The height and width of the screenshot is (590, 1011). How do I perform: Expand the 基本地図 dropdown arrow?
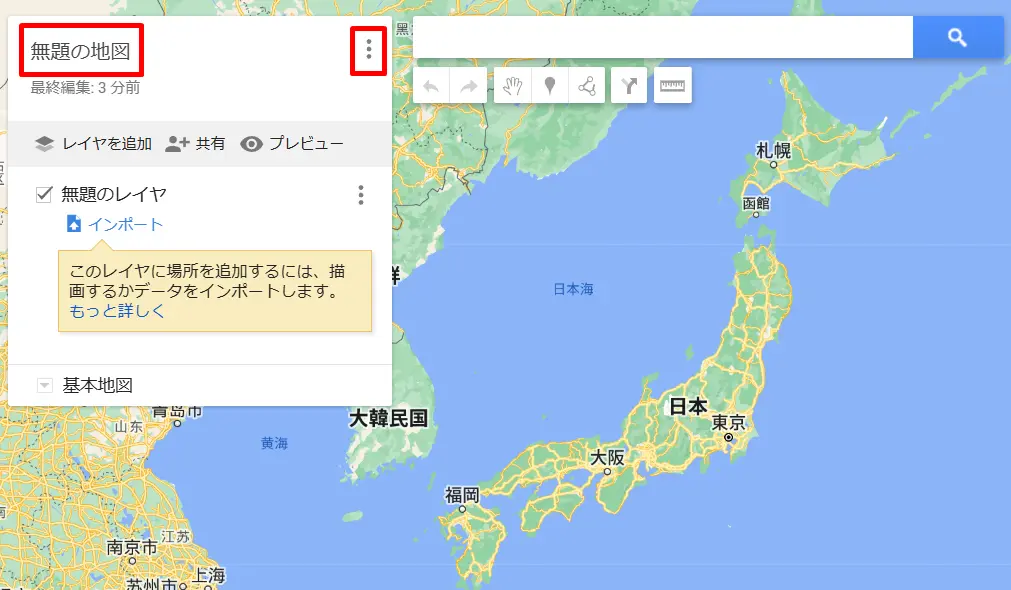pyautogui.click(x=44, y=386)
